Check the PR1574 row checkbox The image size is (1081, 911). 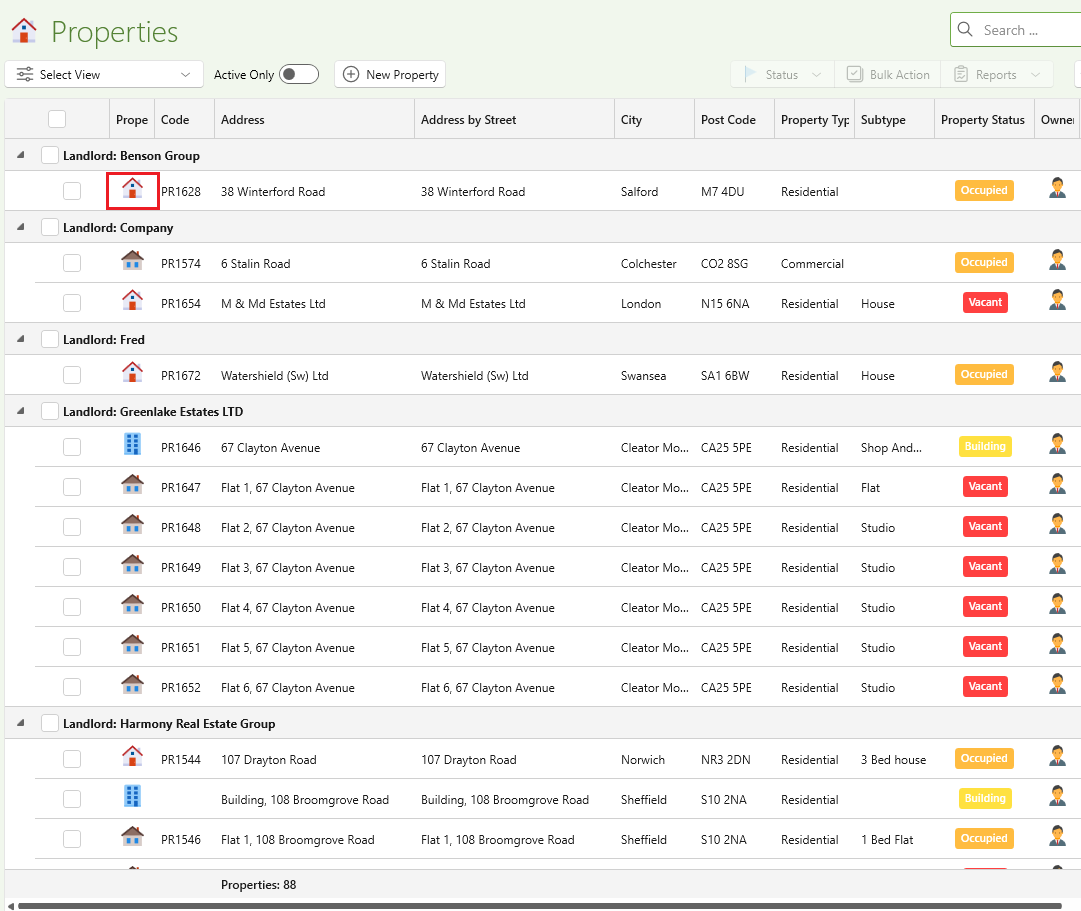[72, 263]
